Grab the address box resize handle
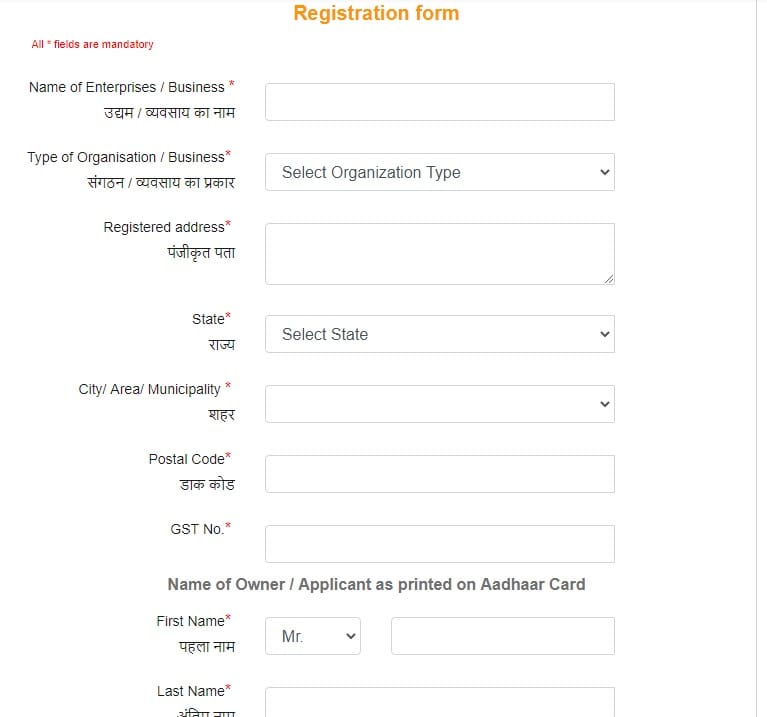This screenshot has height=717, width=767. click(x=609, y=279)
